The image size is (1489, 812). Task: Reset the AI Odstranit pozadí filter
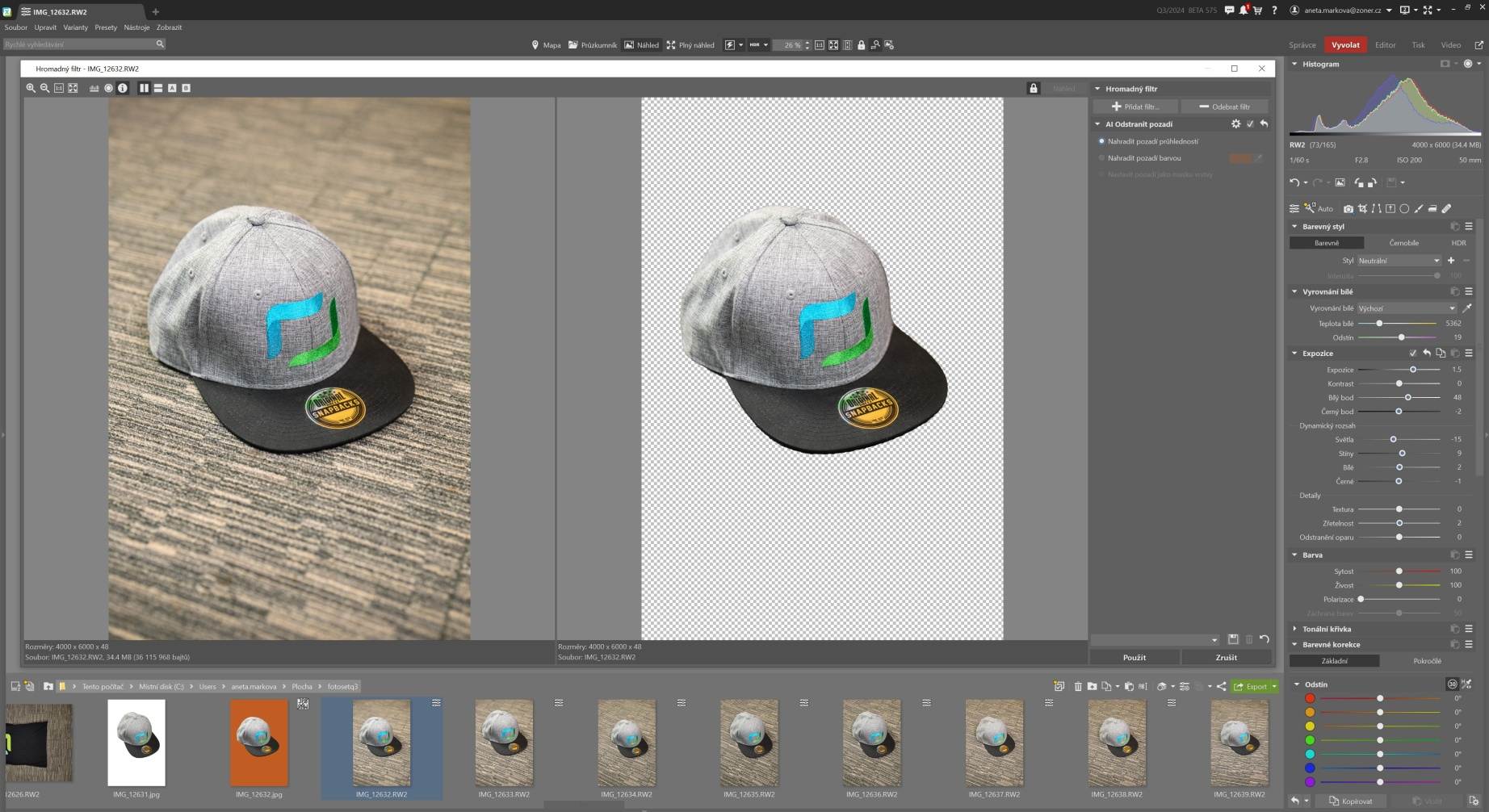pos(1264,124)
